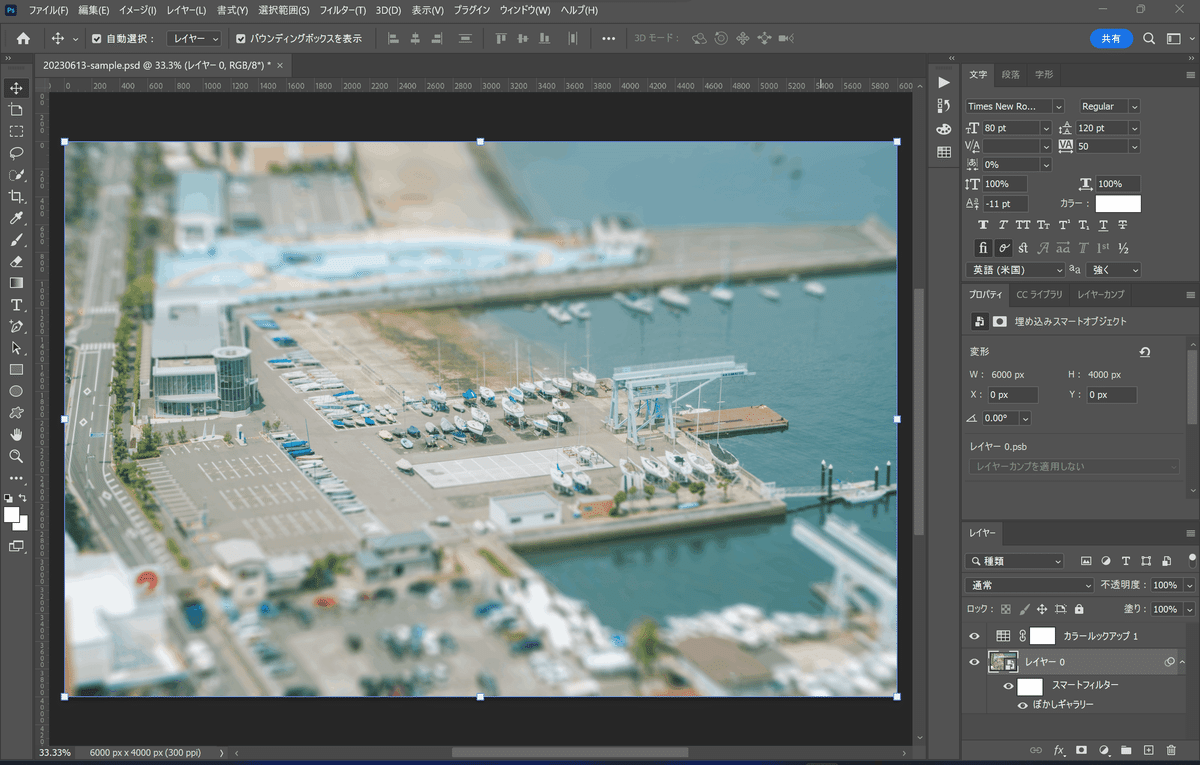The width and height of the screenshot is (1200, 765).
Task: Create a new group folder icon
Action: pos(1126,750)
